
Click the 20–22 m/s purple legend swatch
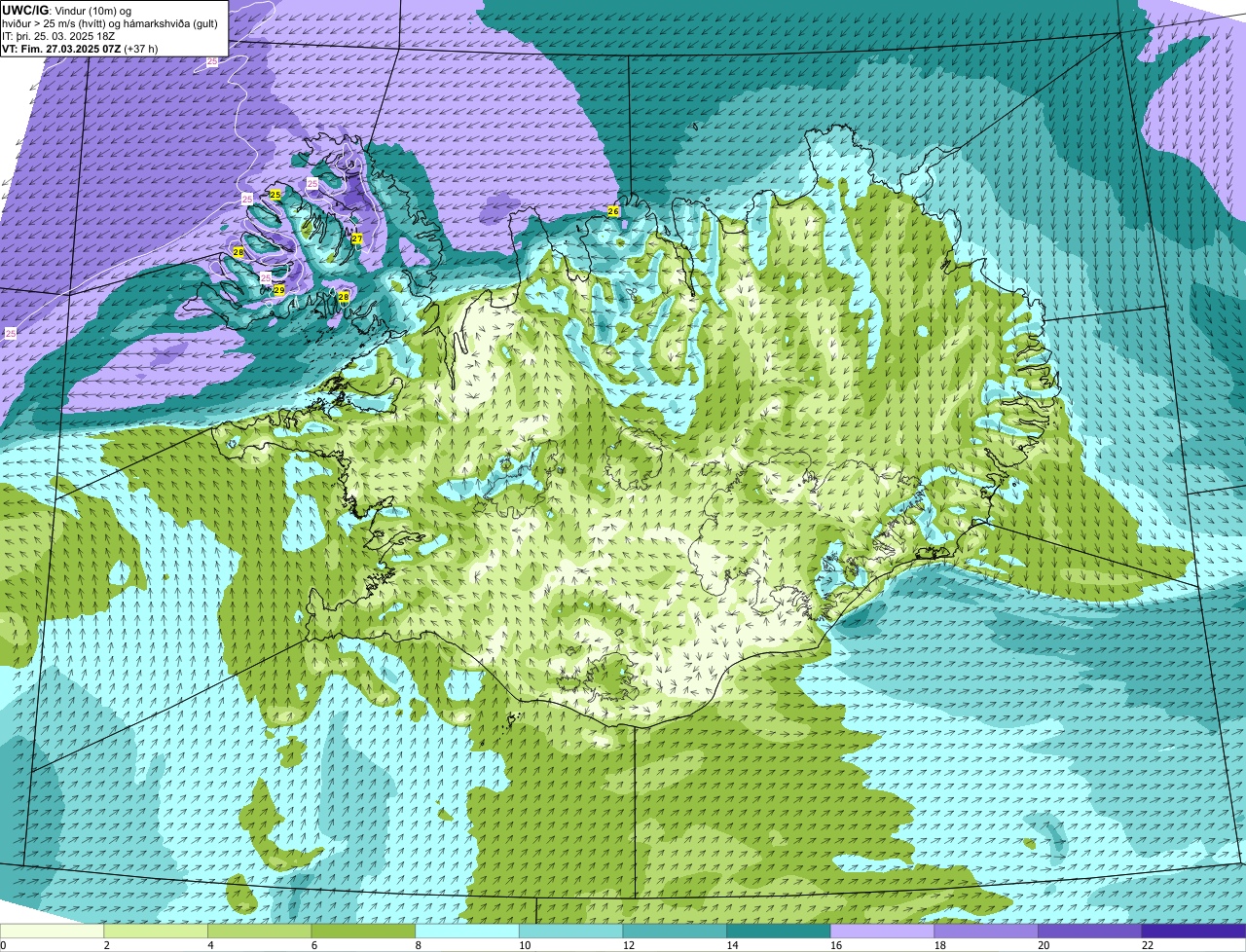point(1090,931)
